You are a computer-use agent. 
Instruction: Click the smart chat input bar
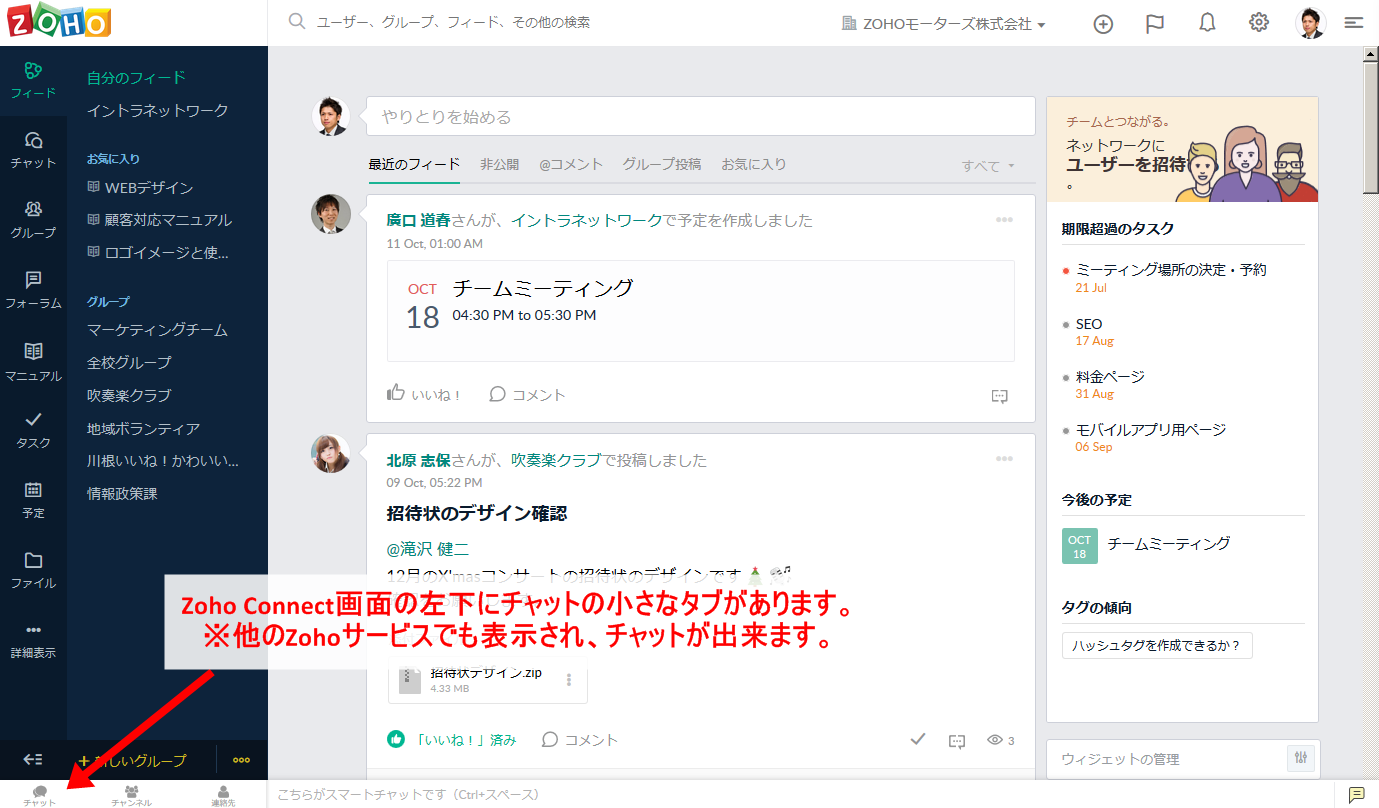(800, 794)
